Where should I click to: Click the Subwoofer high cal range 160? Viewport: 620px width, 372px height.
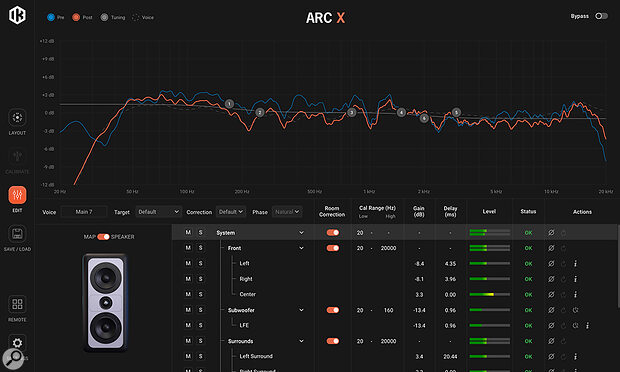(388, 310)
